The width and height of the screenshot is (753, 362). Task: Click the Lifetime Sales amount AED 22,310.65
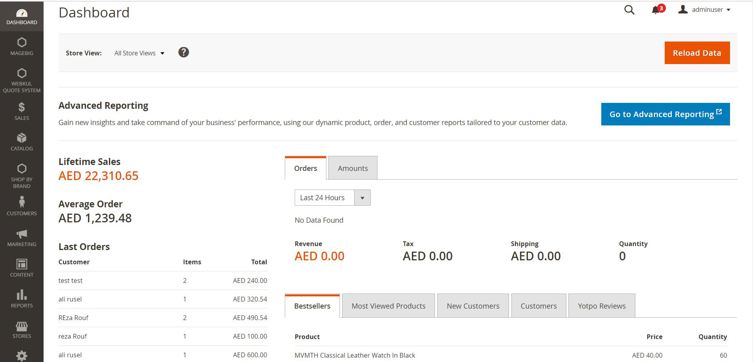[98, 176]
